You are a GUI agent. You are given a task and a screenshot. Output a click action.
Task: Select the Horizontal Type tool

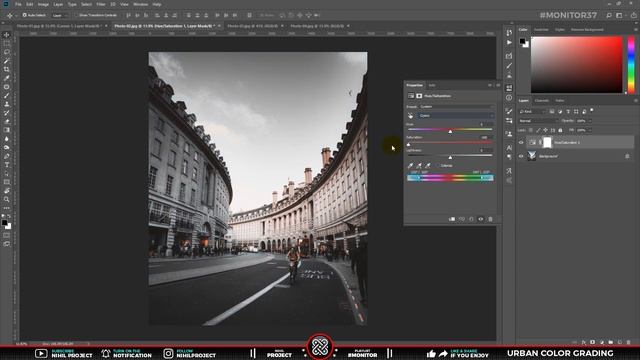(x=7, y=164)
